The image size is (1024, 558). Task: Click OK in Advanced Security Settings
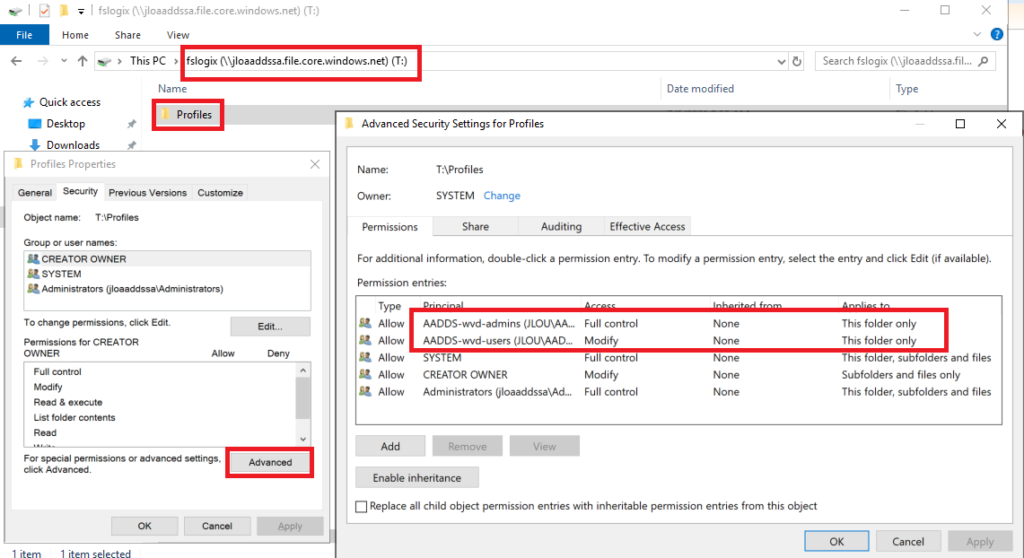point(836,542)
